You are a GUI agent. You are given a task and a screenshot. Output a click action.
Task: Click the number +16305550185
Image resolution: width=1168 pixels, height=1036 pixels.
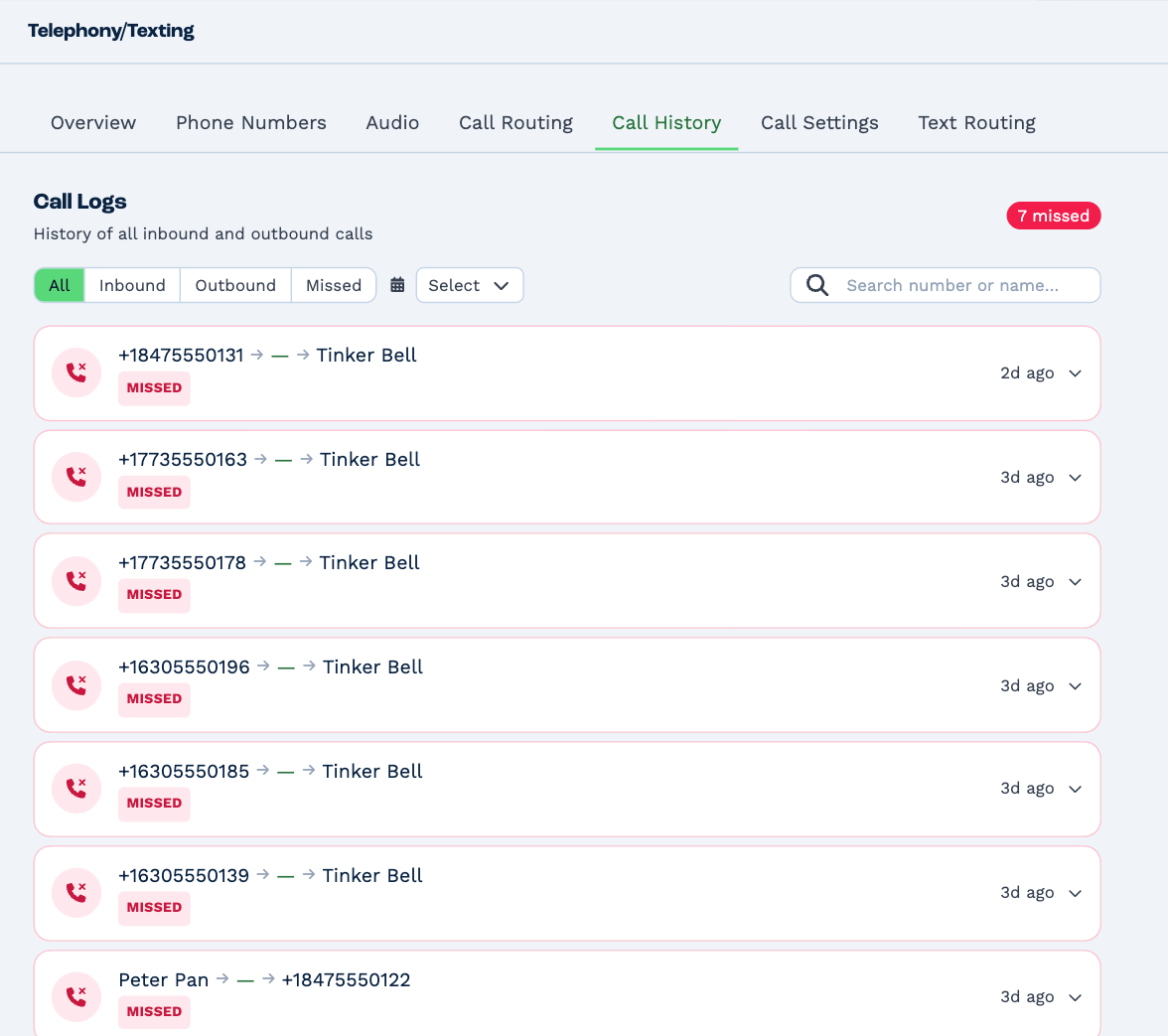(184, 772)
